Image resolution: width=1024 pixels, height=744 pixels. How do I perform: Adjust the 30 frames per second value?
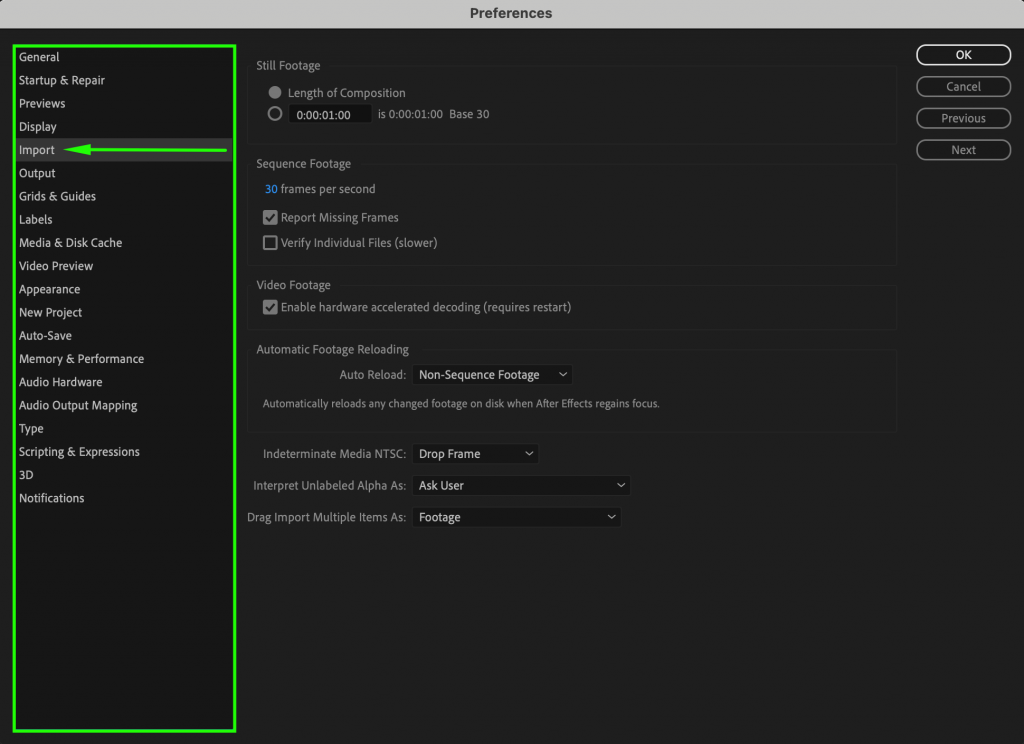[265, 188]
